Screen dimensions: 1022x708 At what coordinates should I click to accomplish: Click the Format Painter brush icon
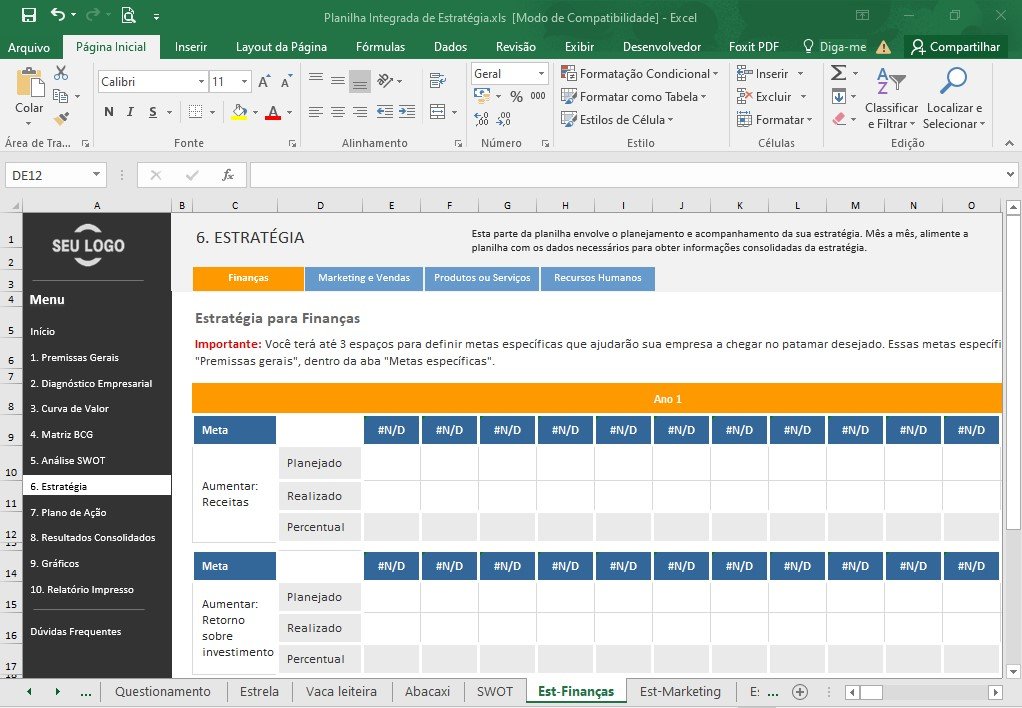point(61,119)
